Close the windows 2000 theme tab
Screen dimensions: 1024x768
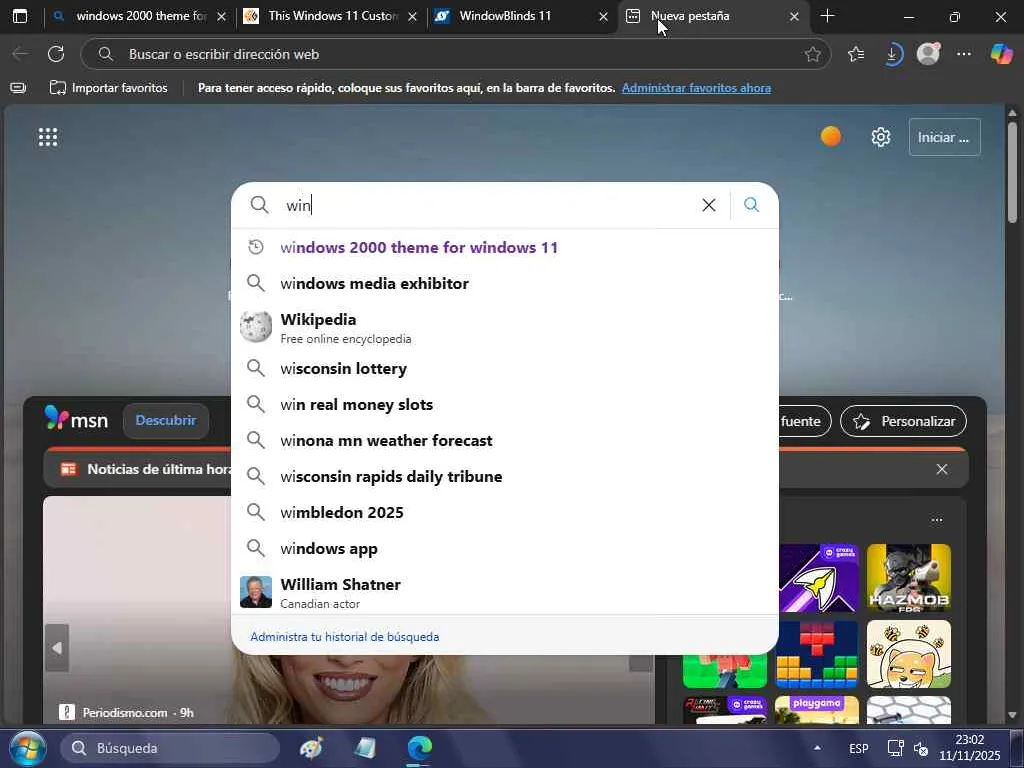pyautogui.click(x=221, y=17)
